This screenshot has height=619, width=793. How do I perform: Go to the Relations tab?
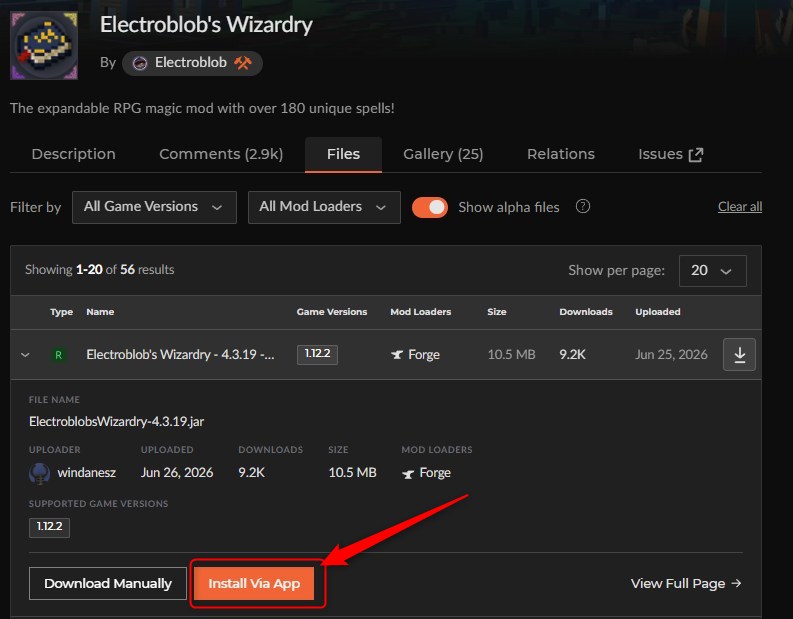(x=561, y=154)
